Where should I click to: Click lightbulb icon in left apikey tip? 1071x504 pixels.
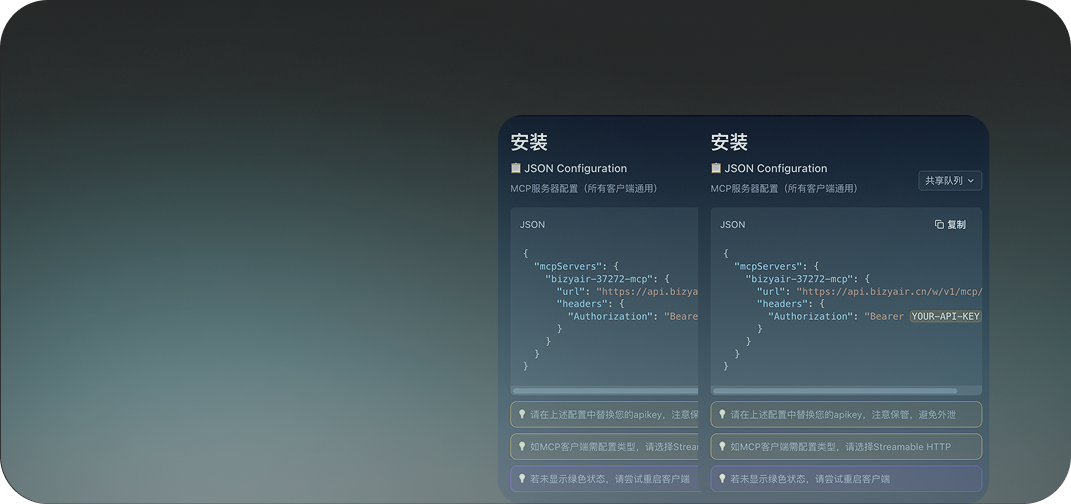pyautogui.click(x=521, y=414)
